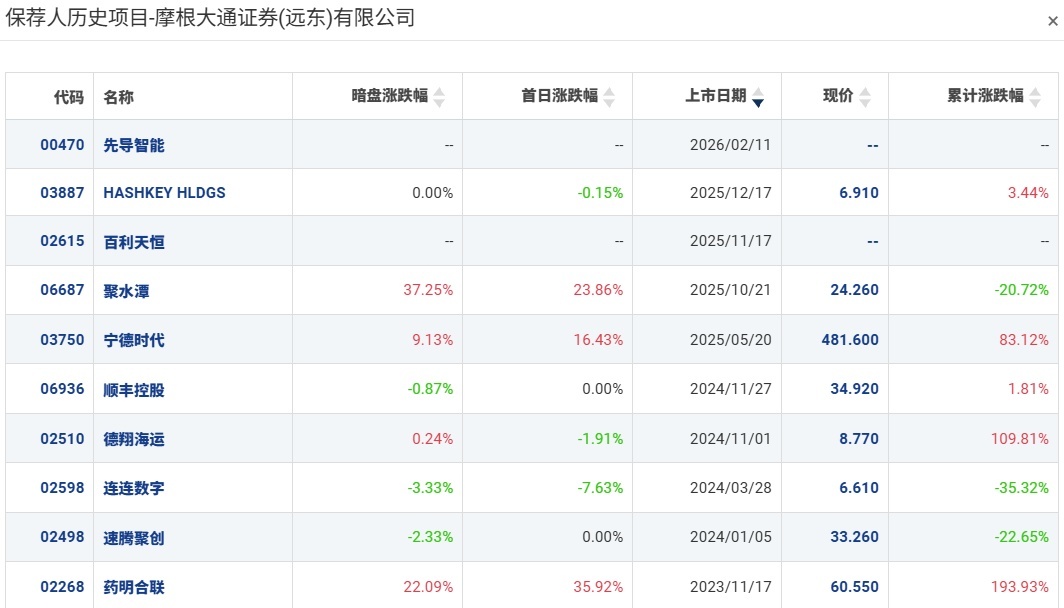
Task: Click the 代码 column header
Action: (69, 97)
